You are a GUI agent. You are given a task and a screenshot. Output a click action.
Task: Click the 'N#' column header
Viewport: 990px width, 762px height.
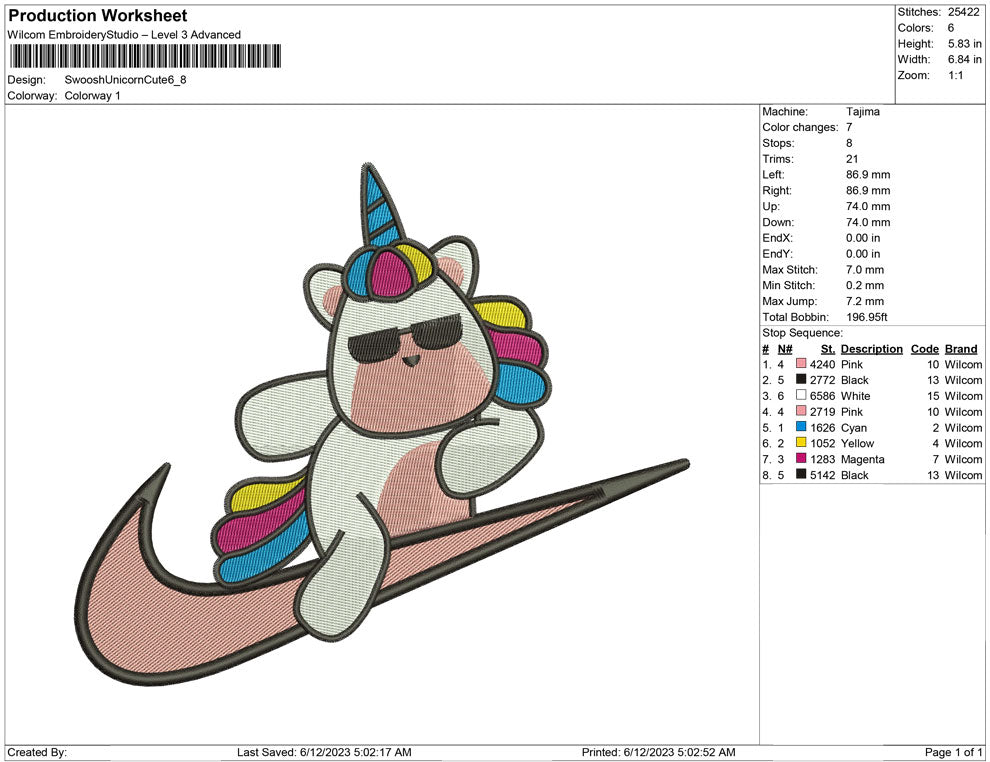[785, 348]
